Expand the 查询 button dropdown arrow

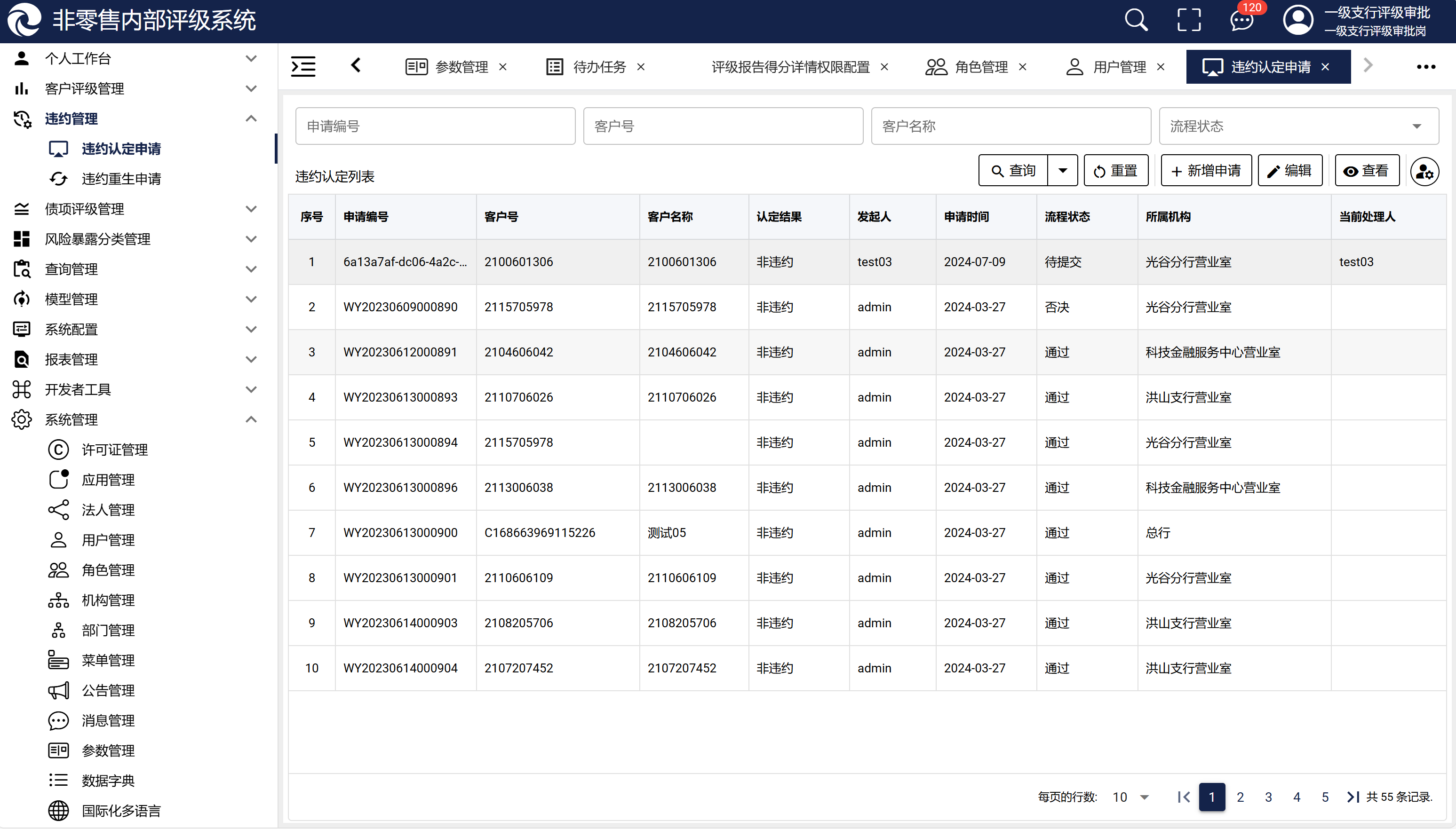(1062, 170)
